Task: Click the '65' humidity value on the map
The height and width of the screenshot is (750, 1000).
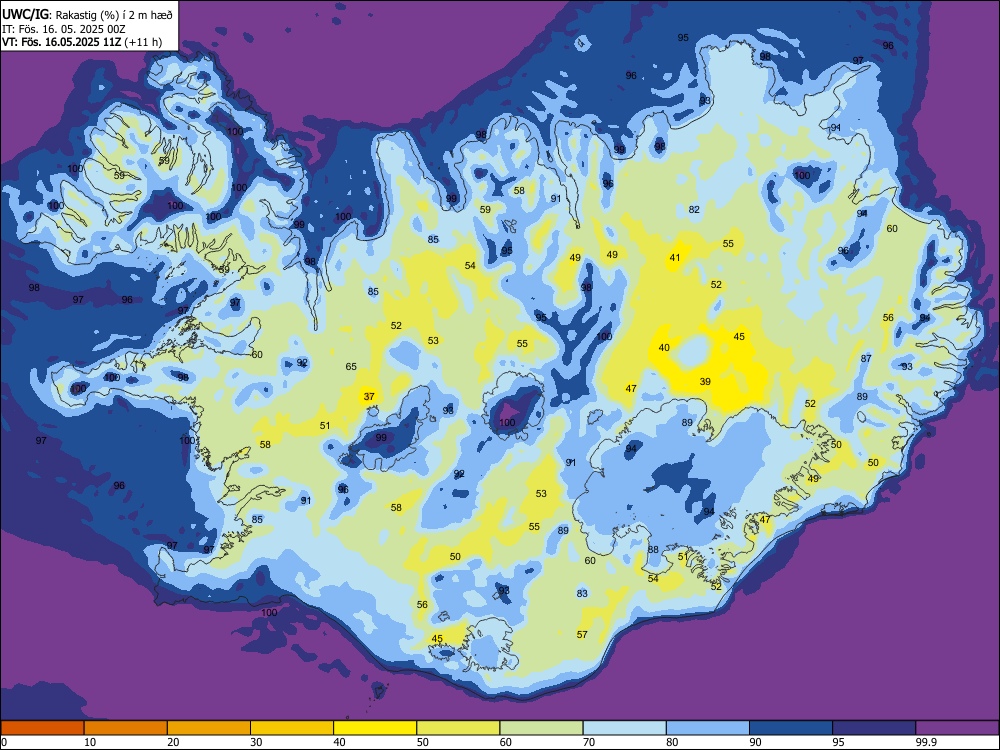Action: coord(351,367)
